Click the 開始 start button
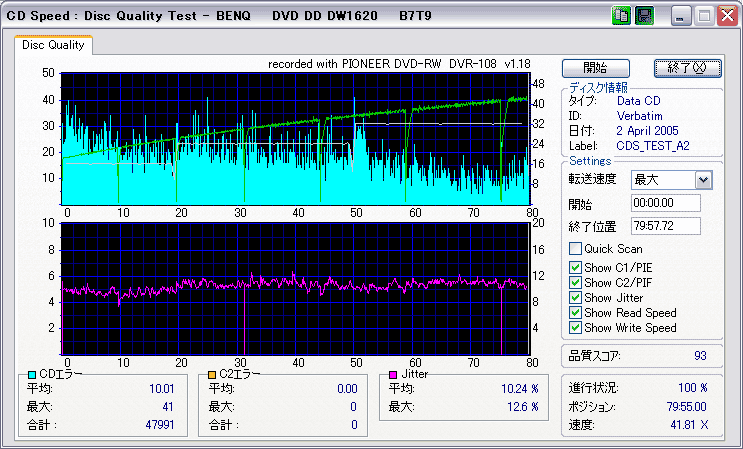Screen dimensions: 743x449 click(596, 68)
